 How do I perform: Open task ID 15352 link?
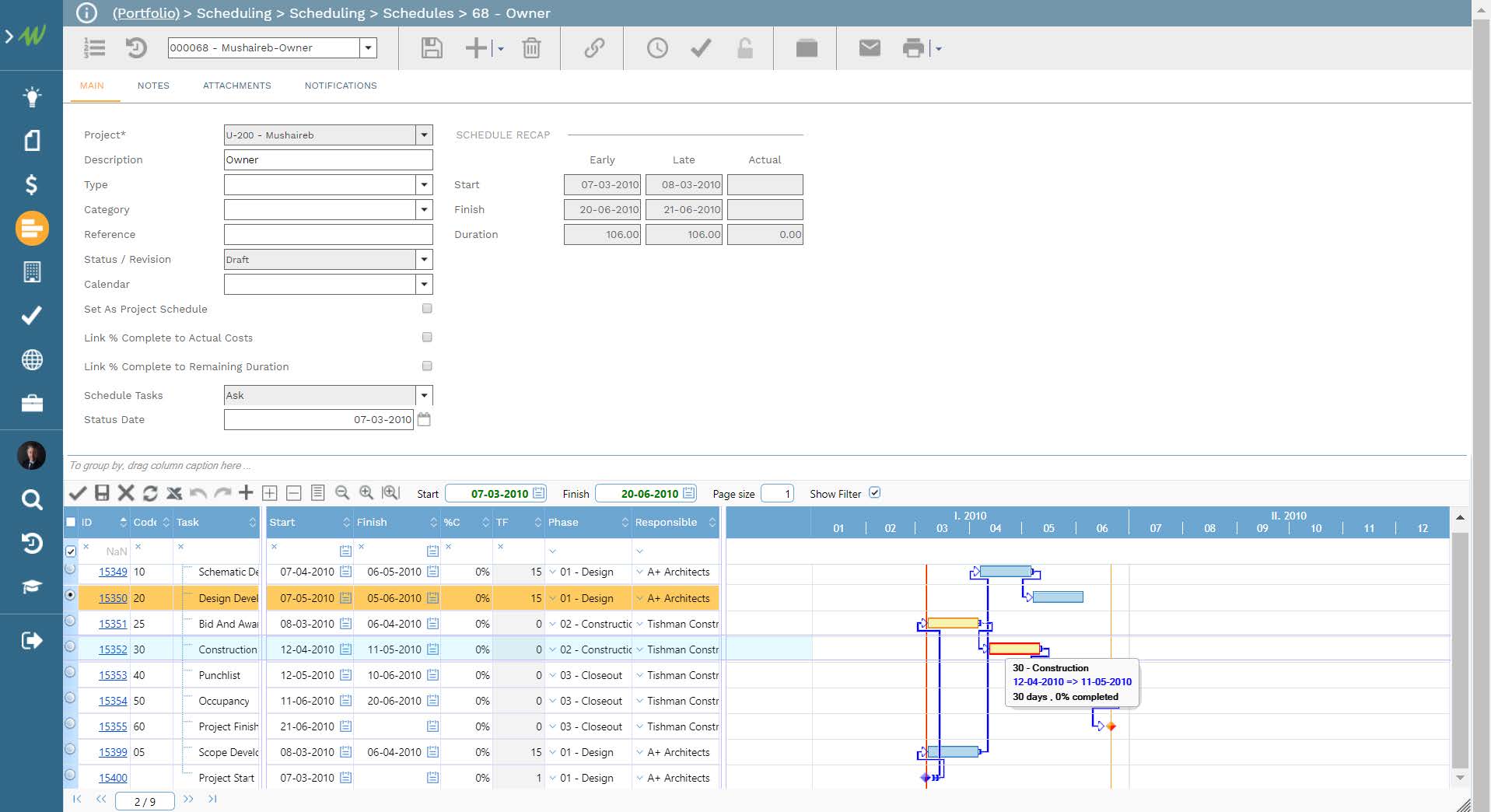tap(113, 649)
